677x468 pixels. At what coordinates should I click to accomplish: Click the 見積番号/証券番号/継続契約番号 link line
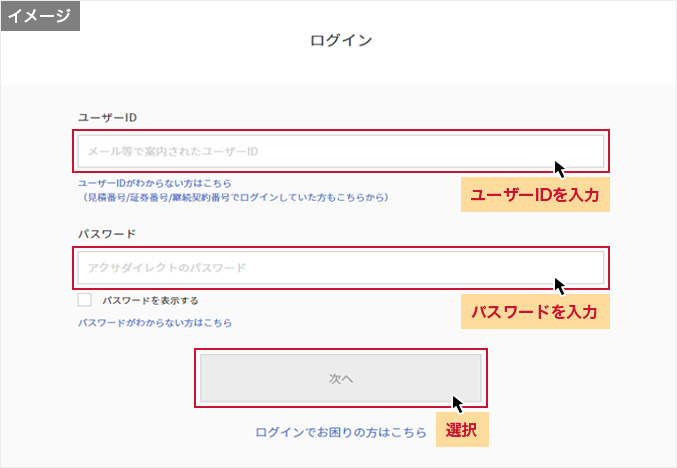point(236,198)
